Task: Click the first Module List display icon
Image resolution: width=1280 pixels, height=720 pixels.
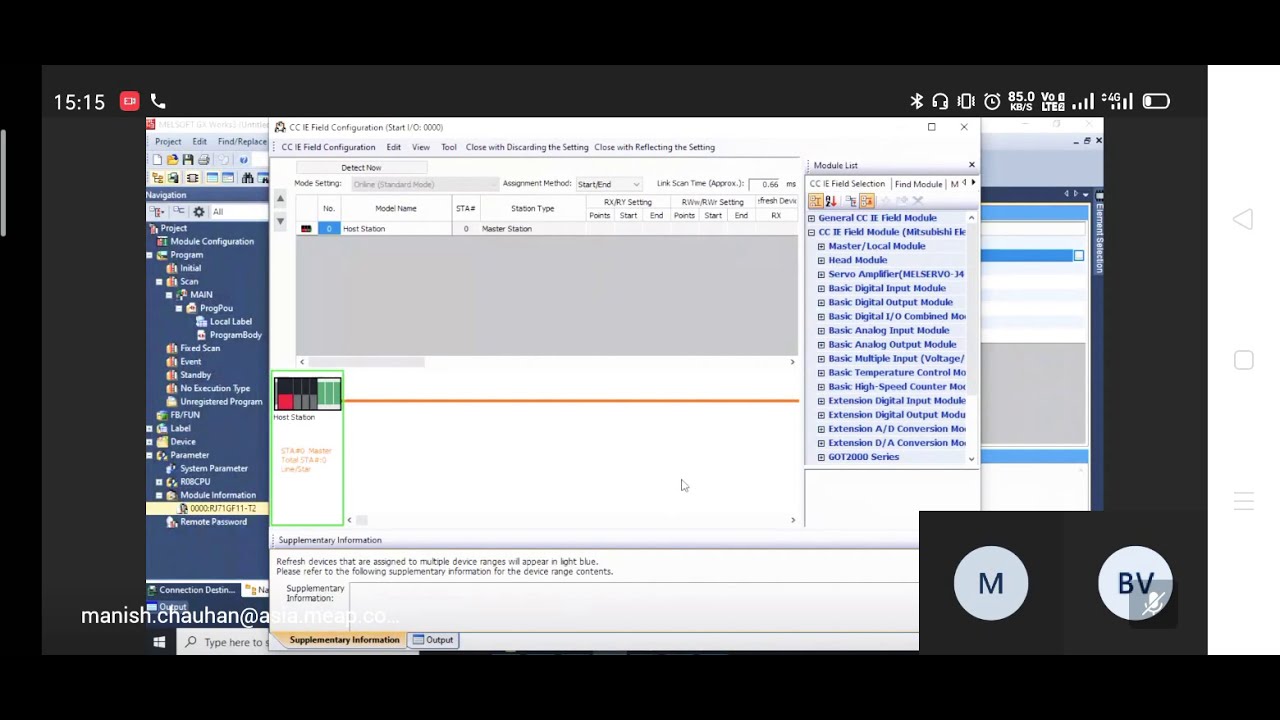Action: click(816, 201)
